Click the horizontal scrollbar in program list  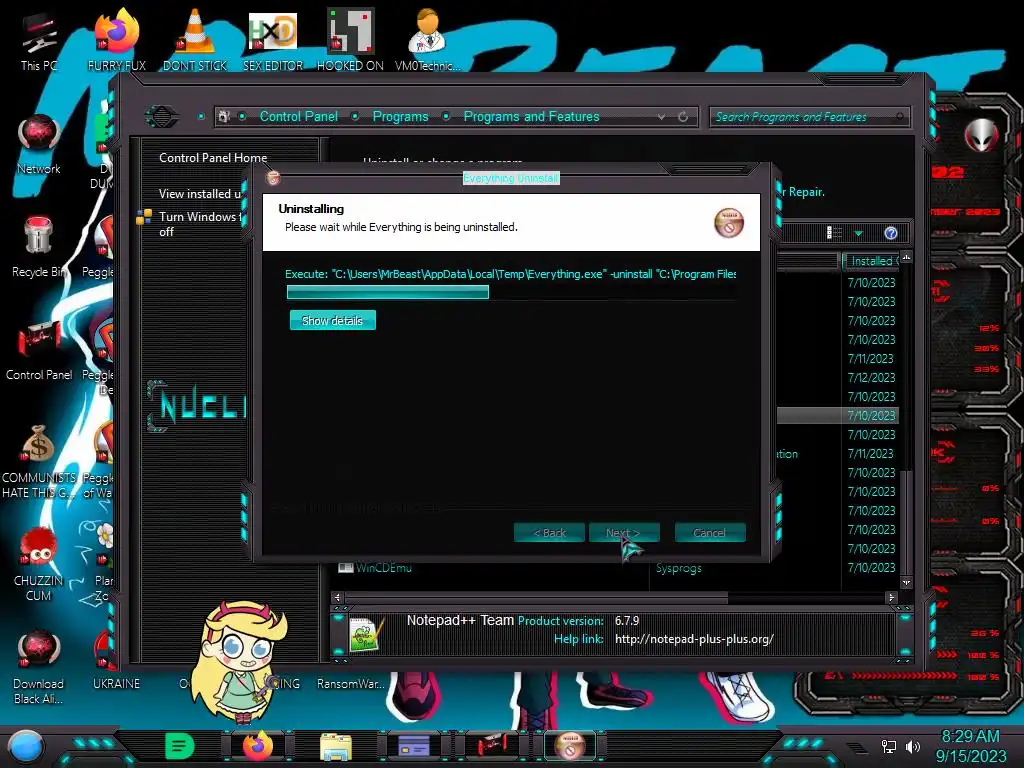pyautogui.click(x=536, y=597)
